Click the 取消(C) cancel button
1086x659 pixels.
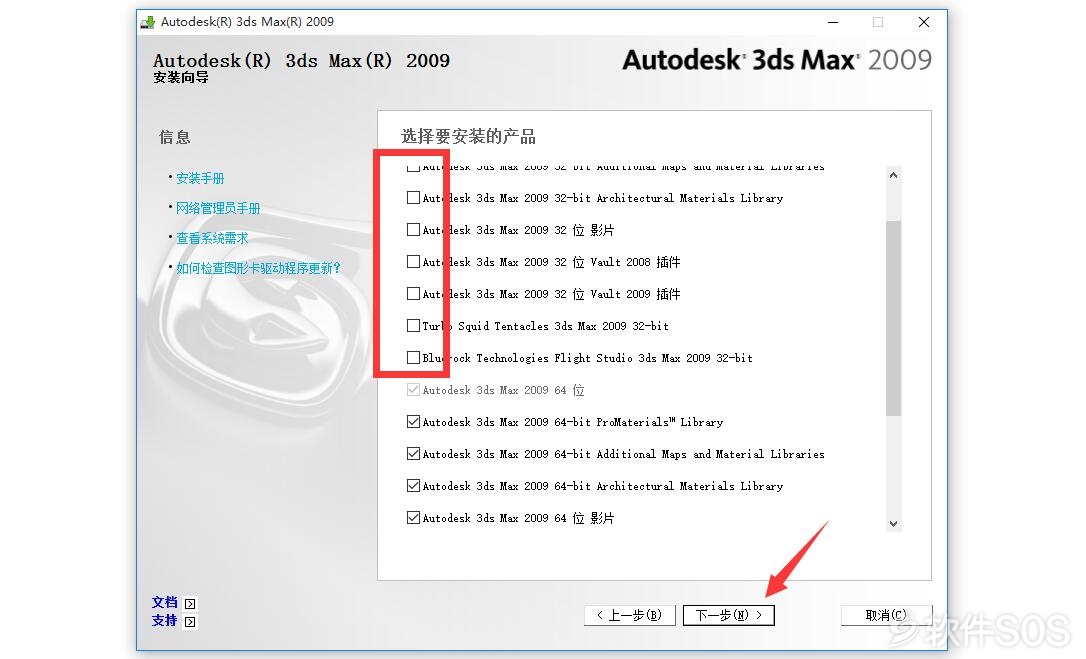click(886, 615)
